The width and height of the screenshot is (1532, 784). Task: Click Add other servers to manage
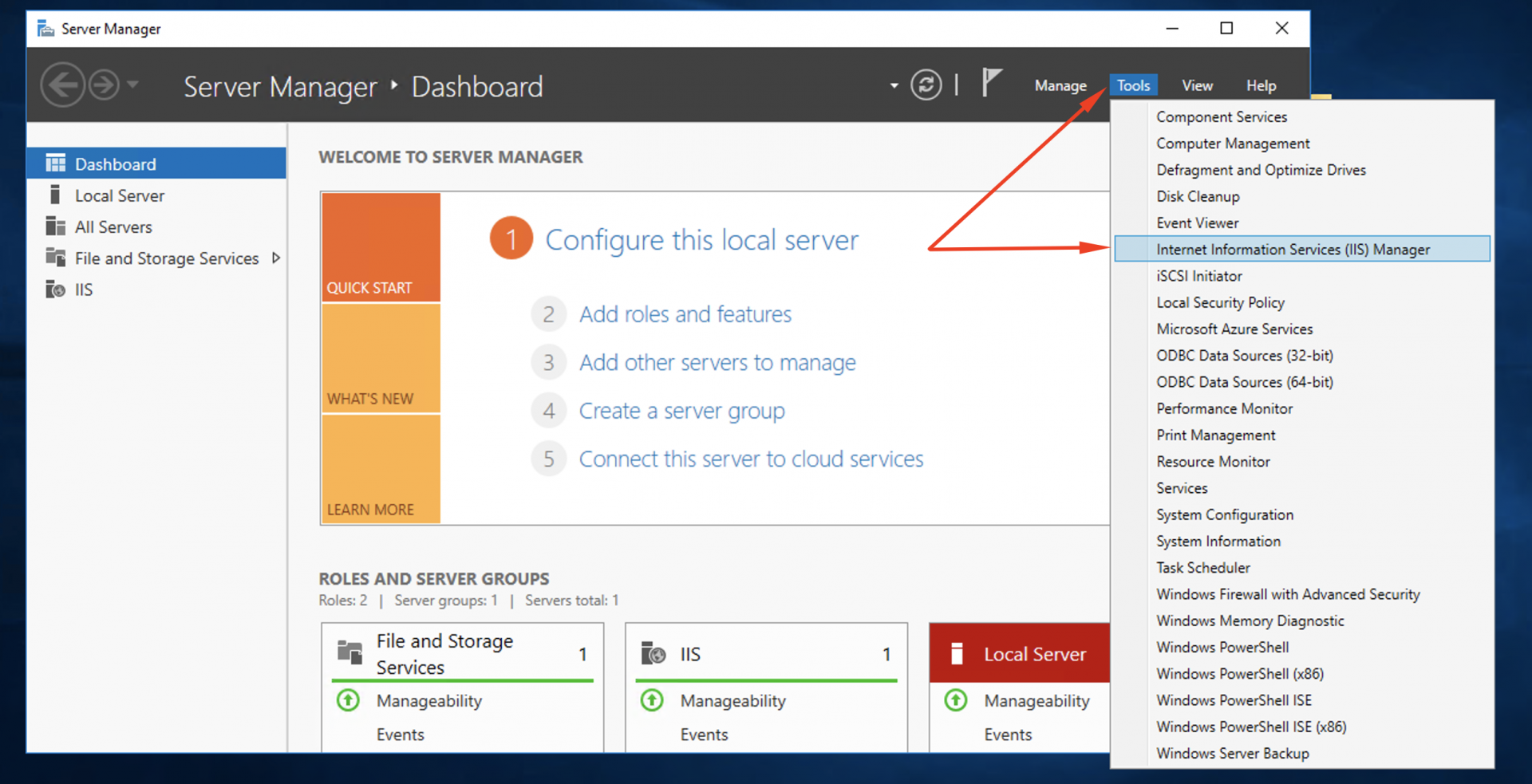(x=717, y=362)
